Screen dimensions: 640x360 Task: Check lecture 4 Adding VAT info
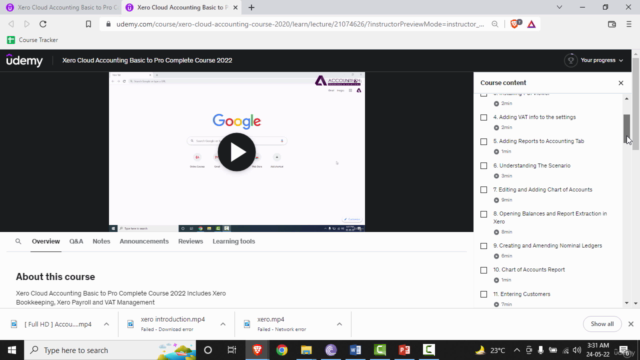click(484, 118)
